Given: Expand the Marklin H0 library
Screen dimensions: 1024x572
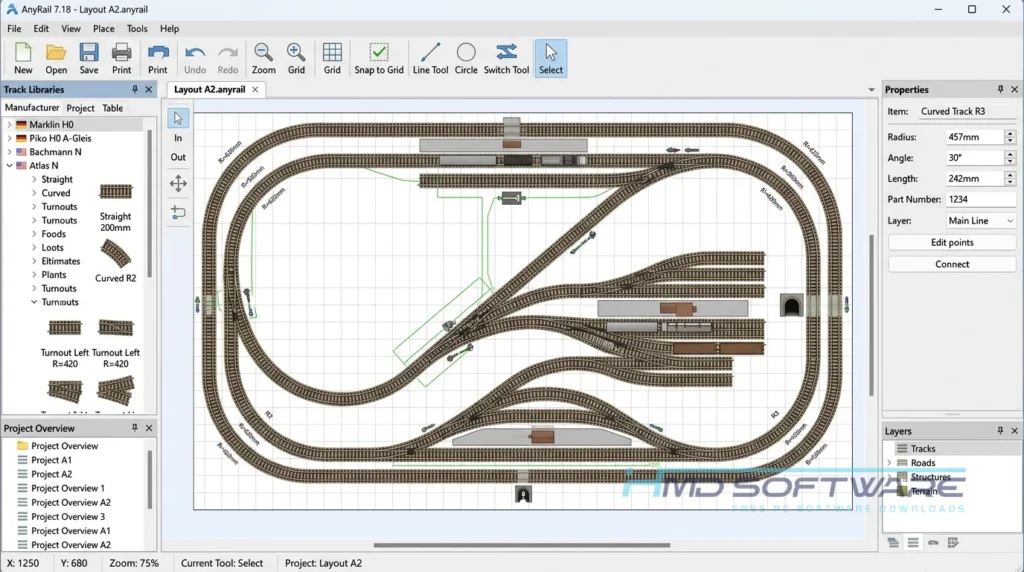Looking at the screenshot, I should (9, 124).
